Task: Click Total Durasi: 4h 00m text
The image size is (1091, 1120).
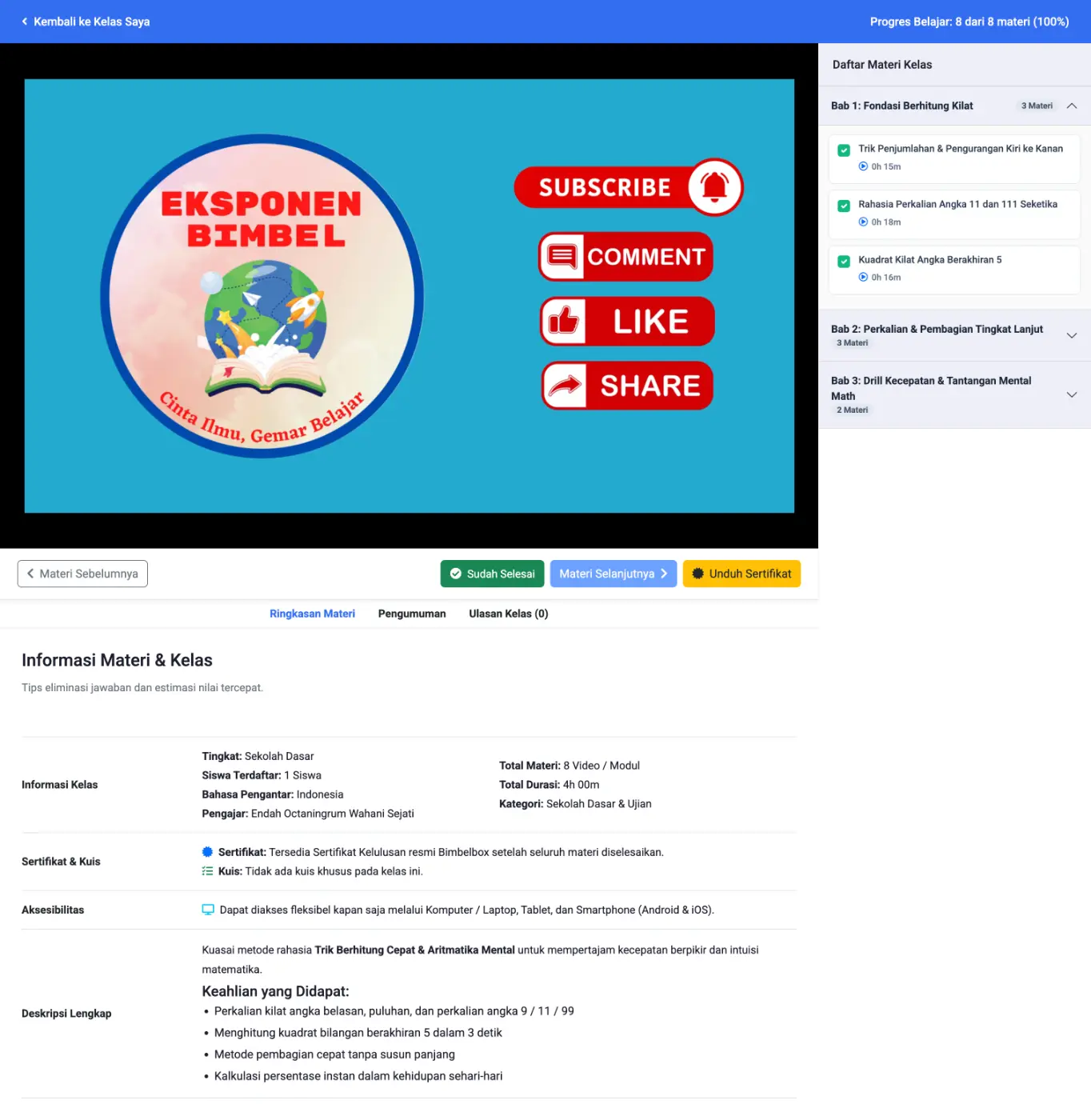Action: click(x=549, y=785)
